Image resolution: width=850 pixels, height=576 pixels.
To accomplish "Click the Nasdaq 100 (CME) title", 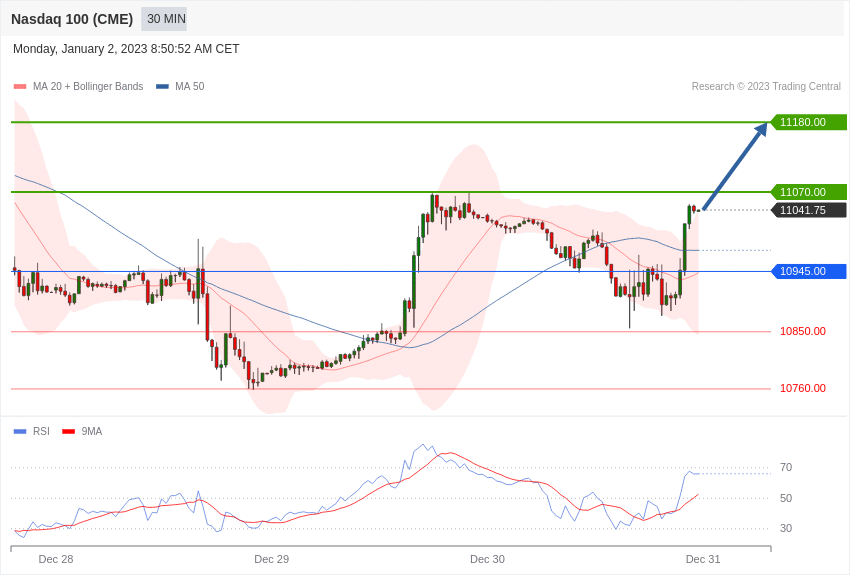I will point(72,20).
